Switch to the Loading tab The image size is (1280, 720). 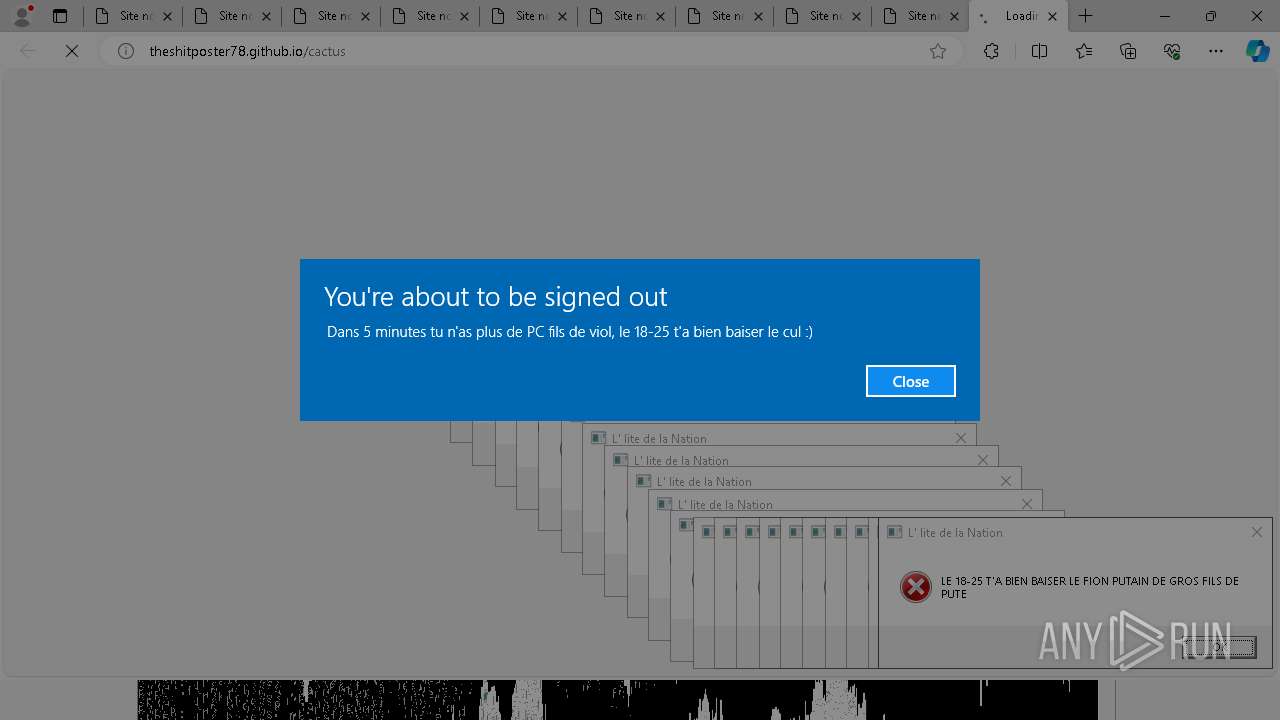click(x=1018, y=16)
